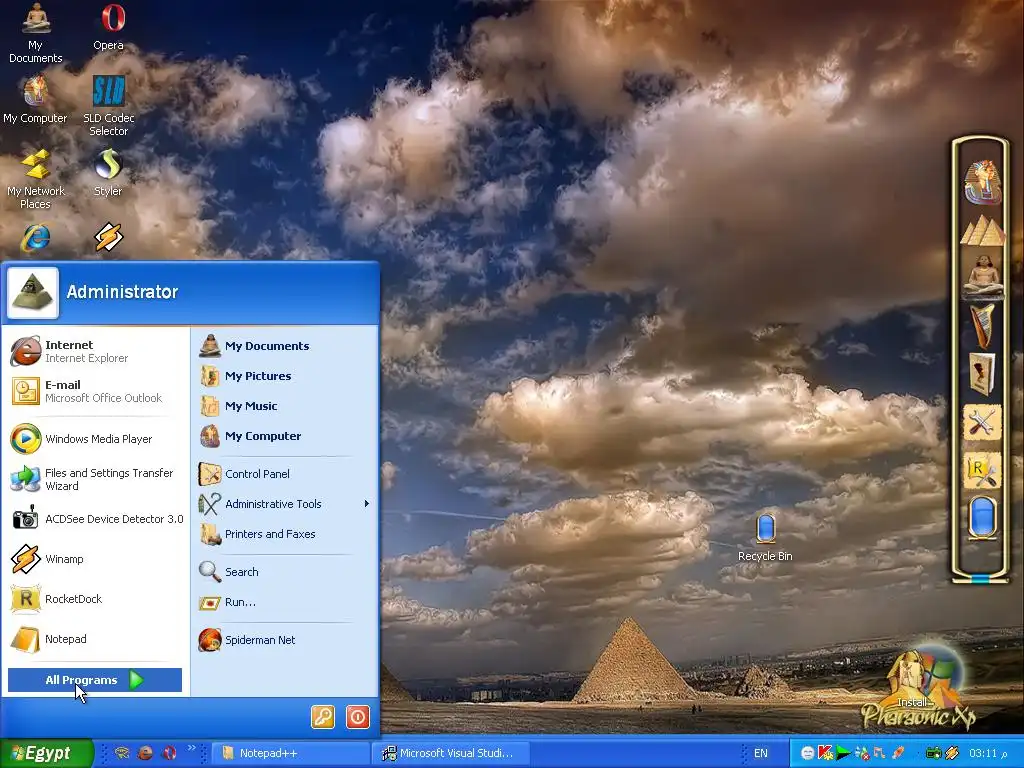Launch Windows Media Player from Start menu
Image resolution: width=1024 pixels, height=768 pixels.
[x=96, y=439]
